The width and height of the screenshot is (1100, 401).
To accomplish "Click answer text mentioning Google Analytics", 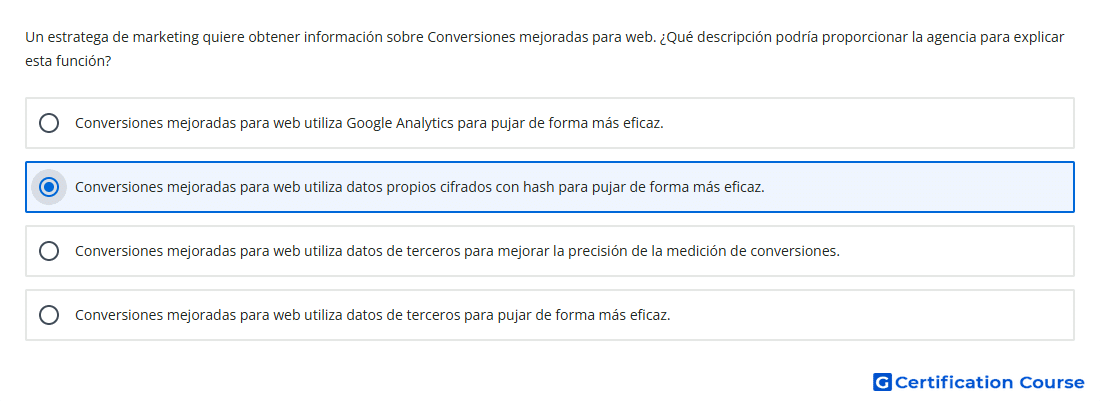I will click(369, 123).
